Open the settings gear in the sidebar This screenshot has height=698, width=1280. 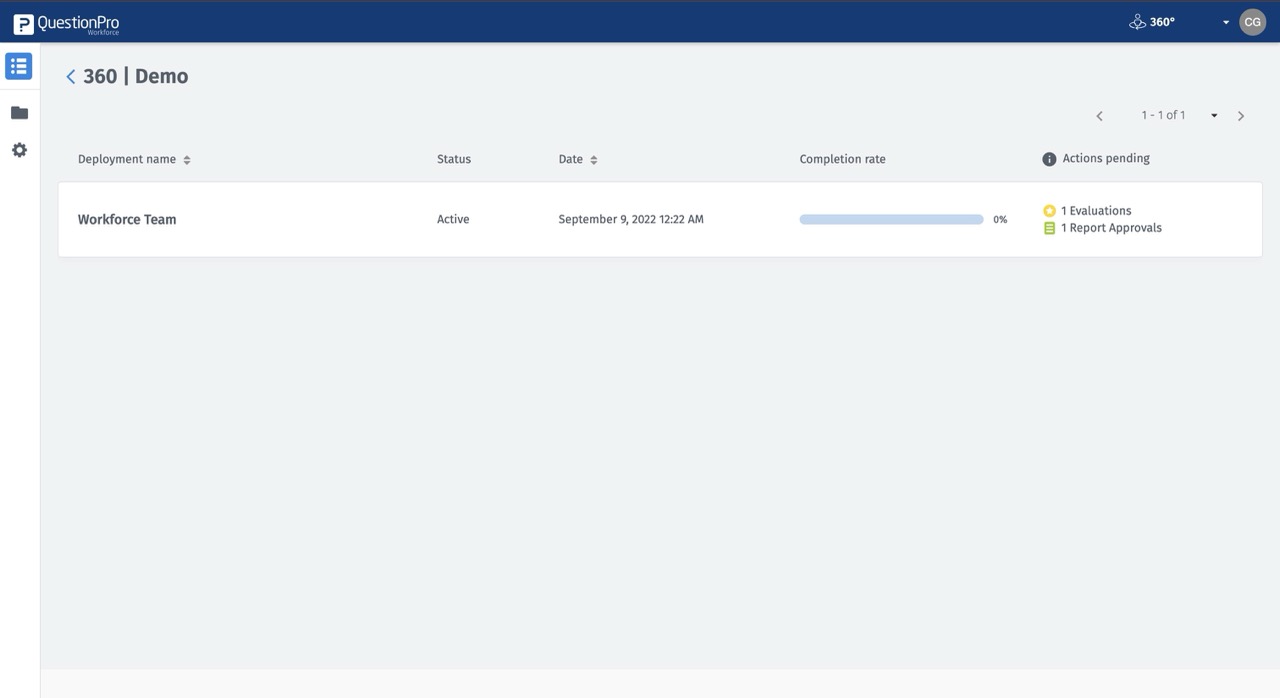[x=18, y=149]
